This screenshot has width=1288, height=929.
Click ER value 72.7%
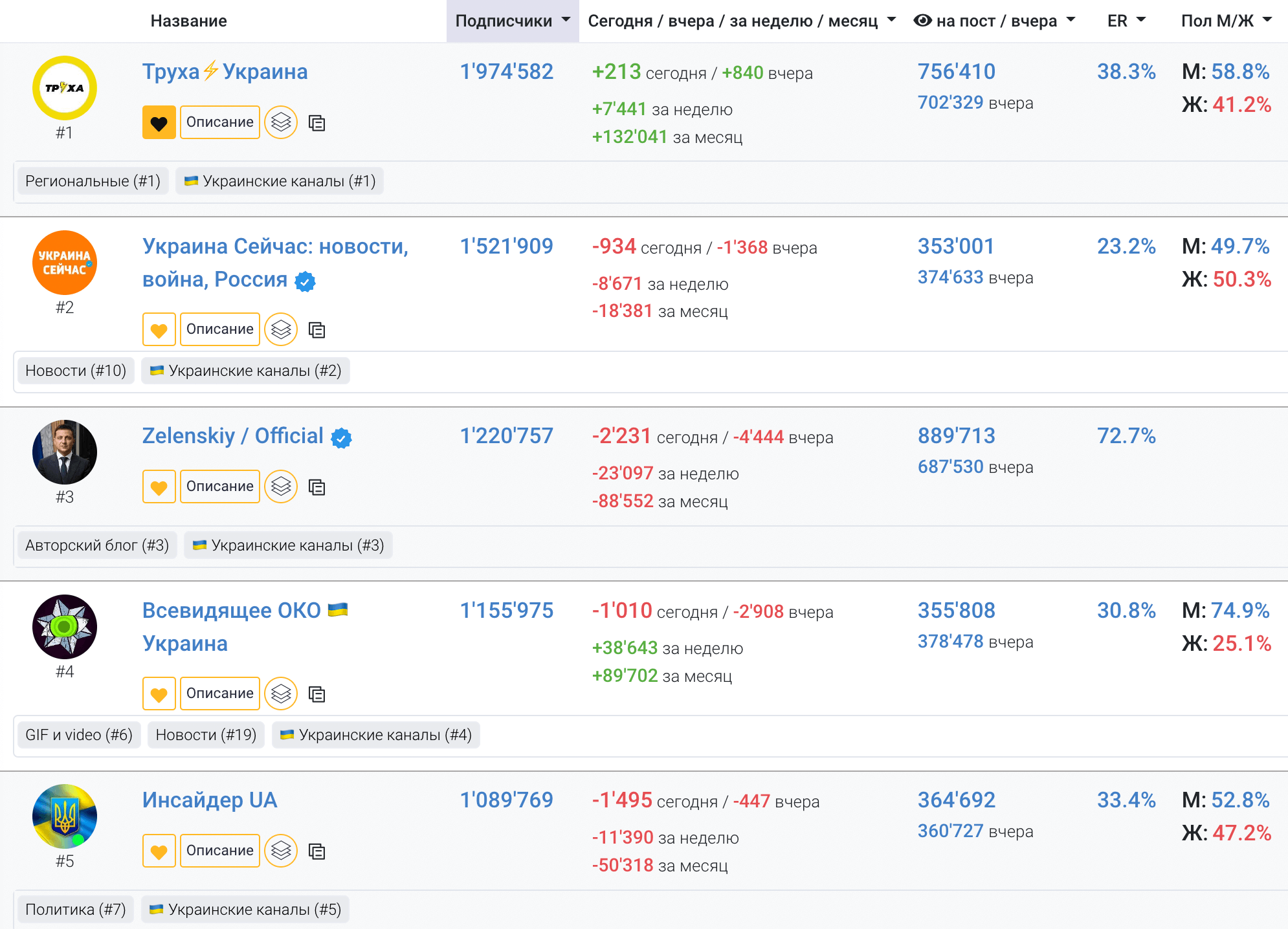coord(1126,435)
